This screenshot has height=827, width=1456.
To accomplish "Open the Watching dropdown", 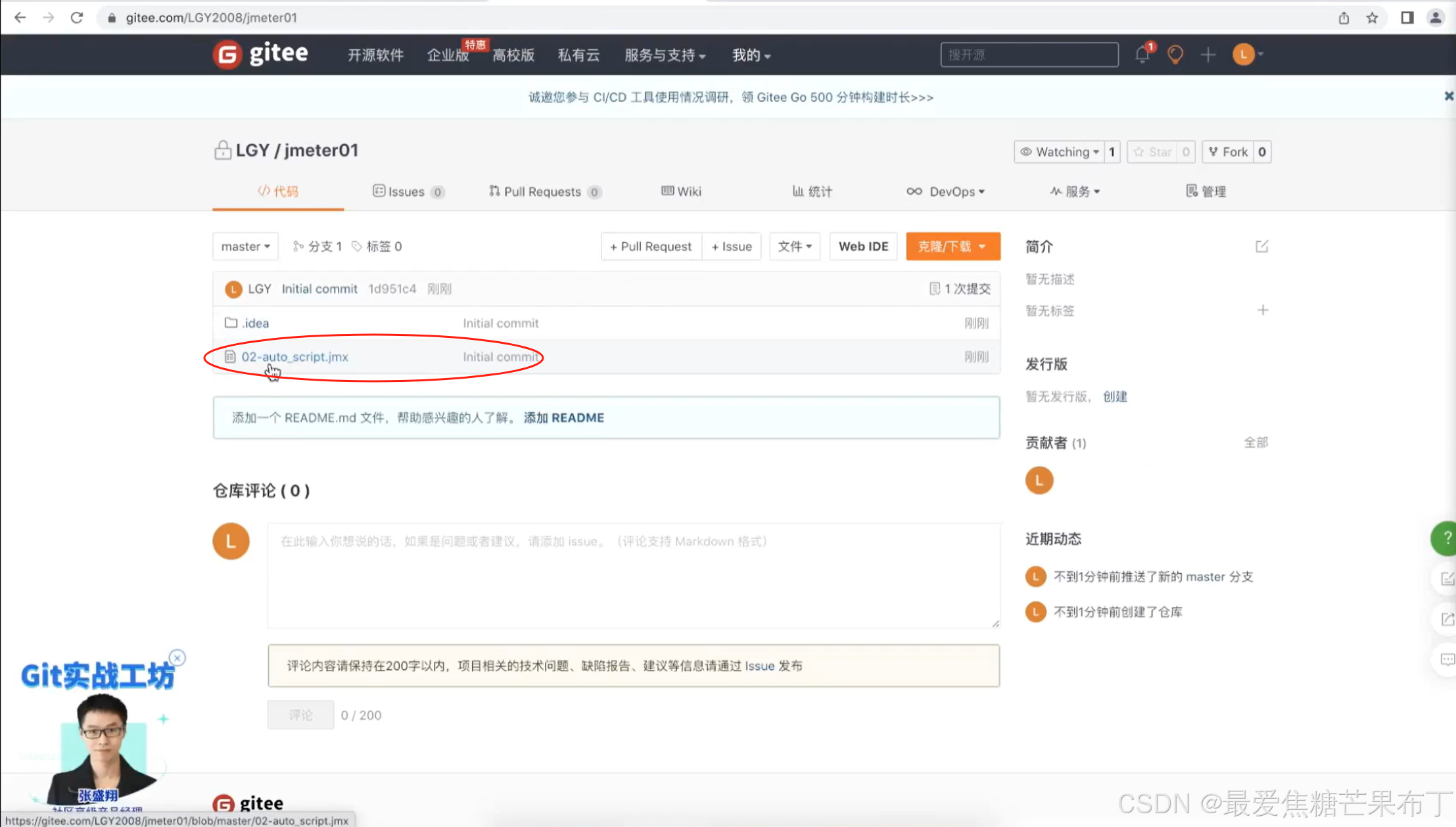I will tap(1060, 152).
